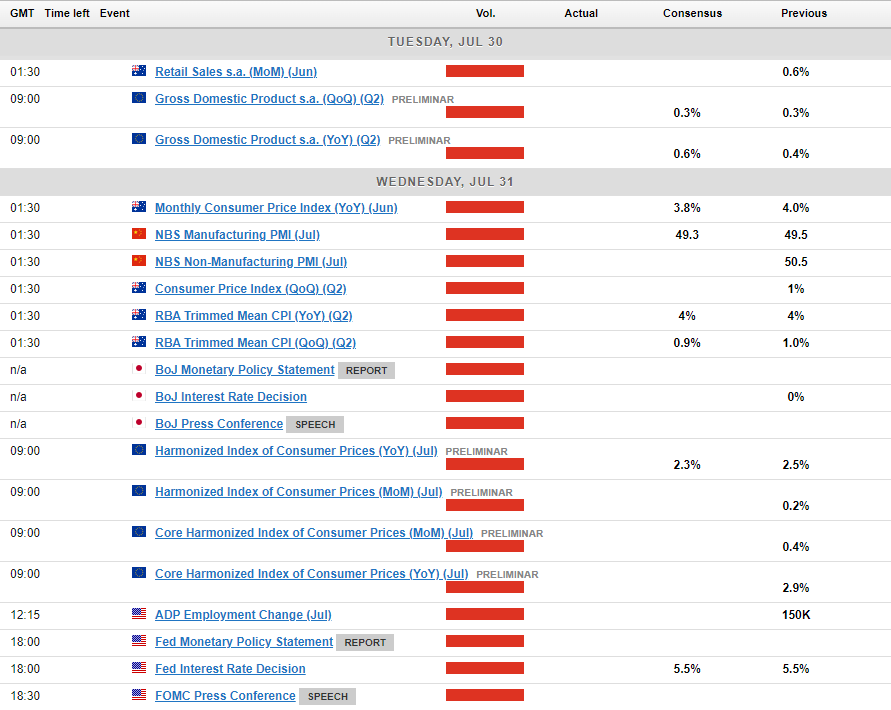Open the FOMC Press Conference link

[x=225, y=696]
